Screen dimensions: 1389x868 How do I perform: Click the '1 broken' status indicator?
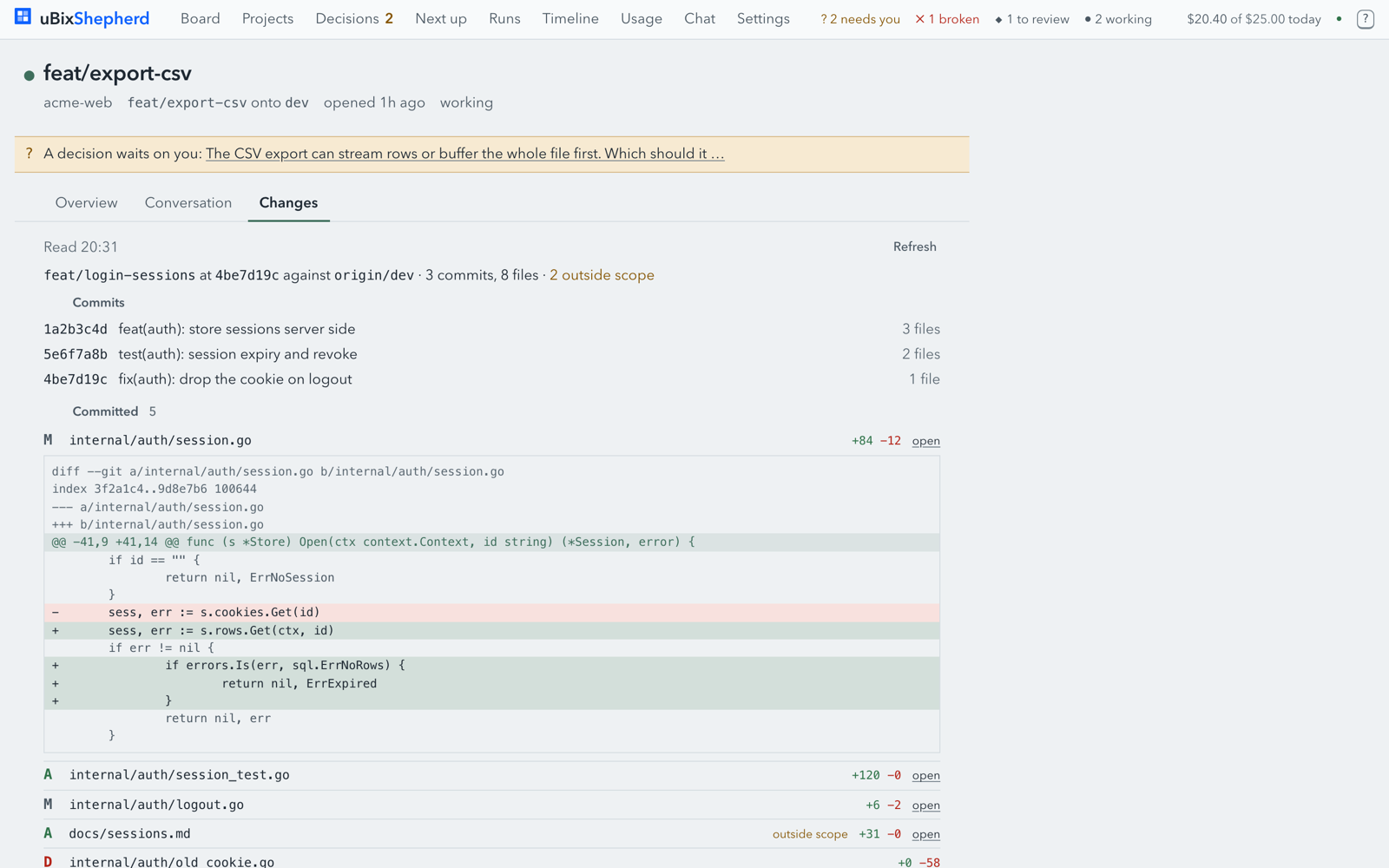click(x=947, y=19)
